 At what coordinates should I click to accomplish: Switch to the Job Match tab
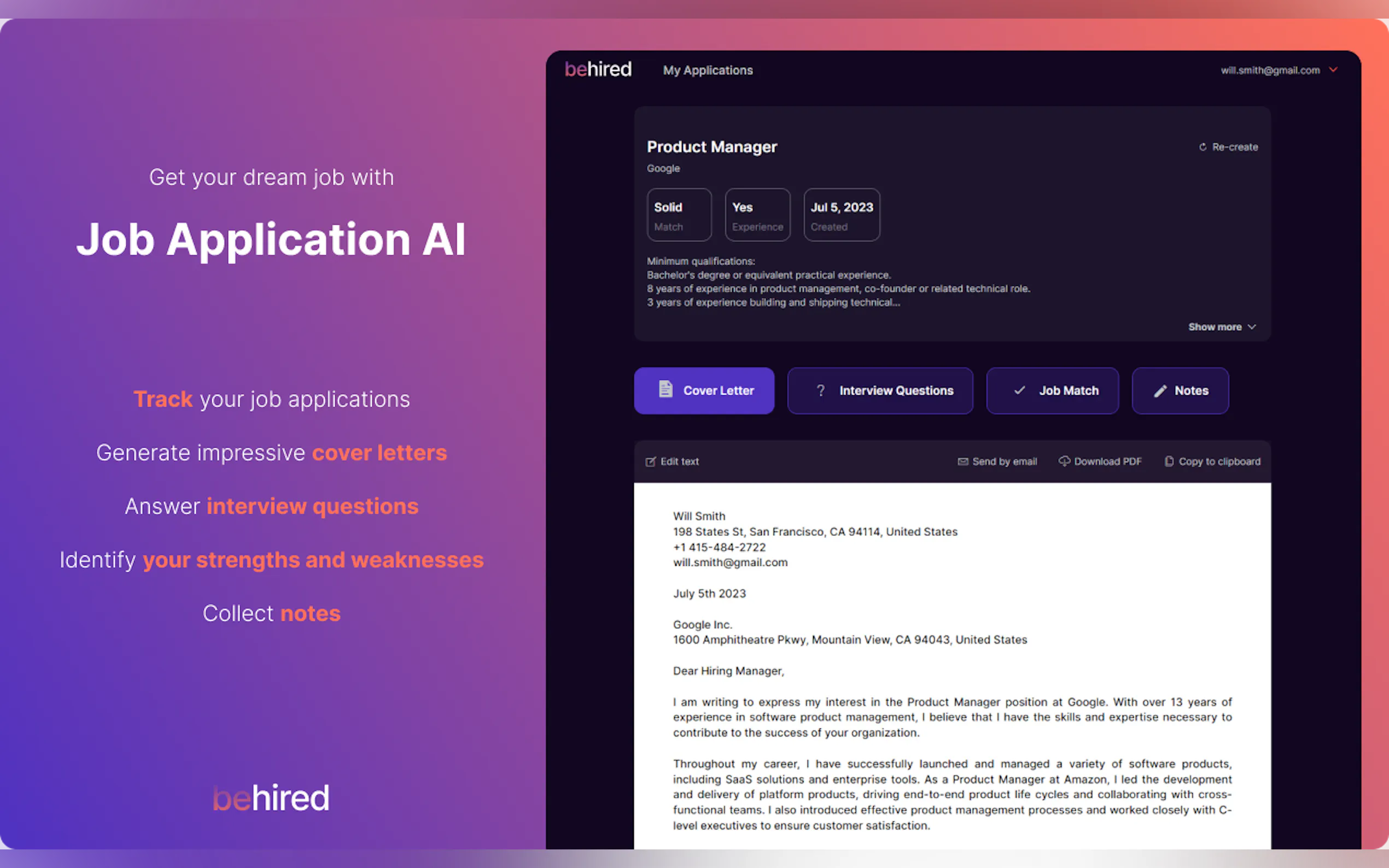click(x=1052, y=390)
